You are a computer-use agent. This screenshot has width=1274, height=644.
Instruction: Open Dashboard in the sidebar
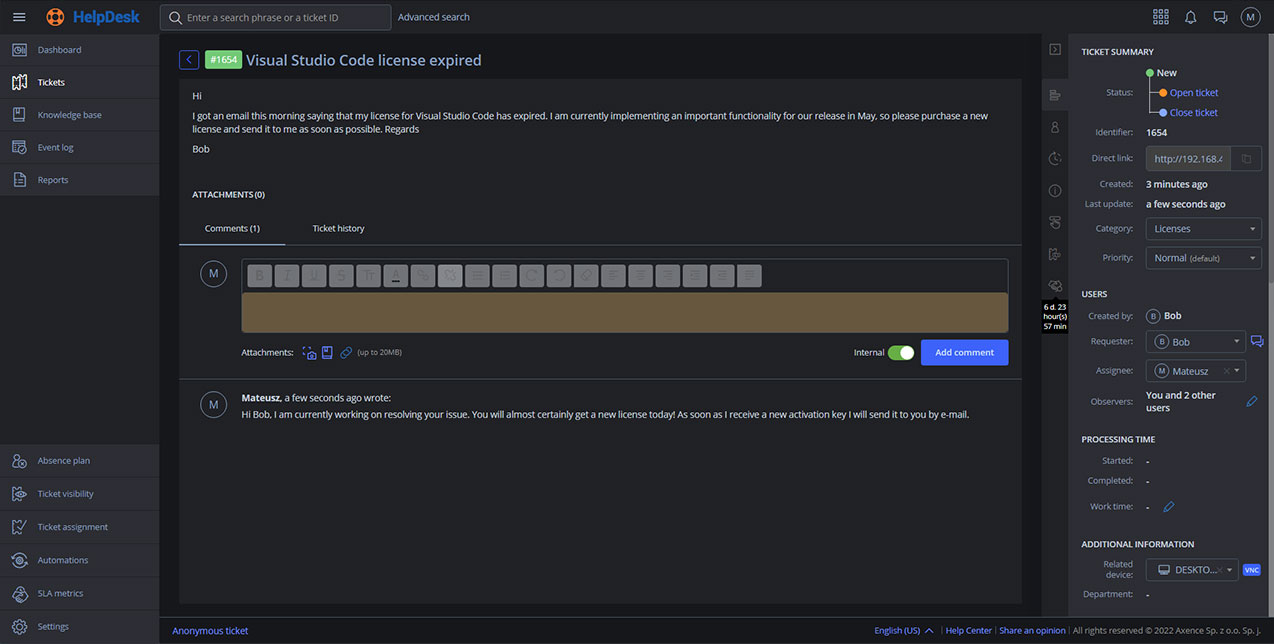(x=80, y=50)
